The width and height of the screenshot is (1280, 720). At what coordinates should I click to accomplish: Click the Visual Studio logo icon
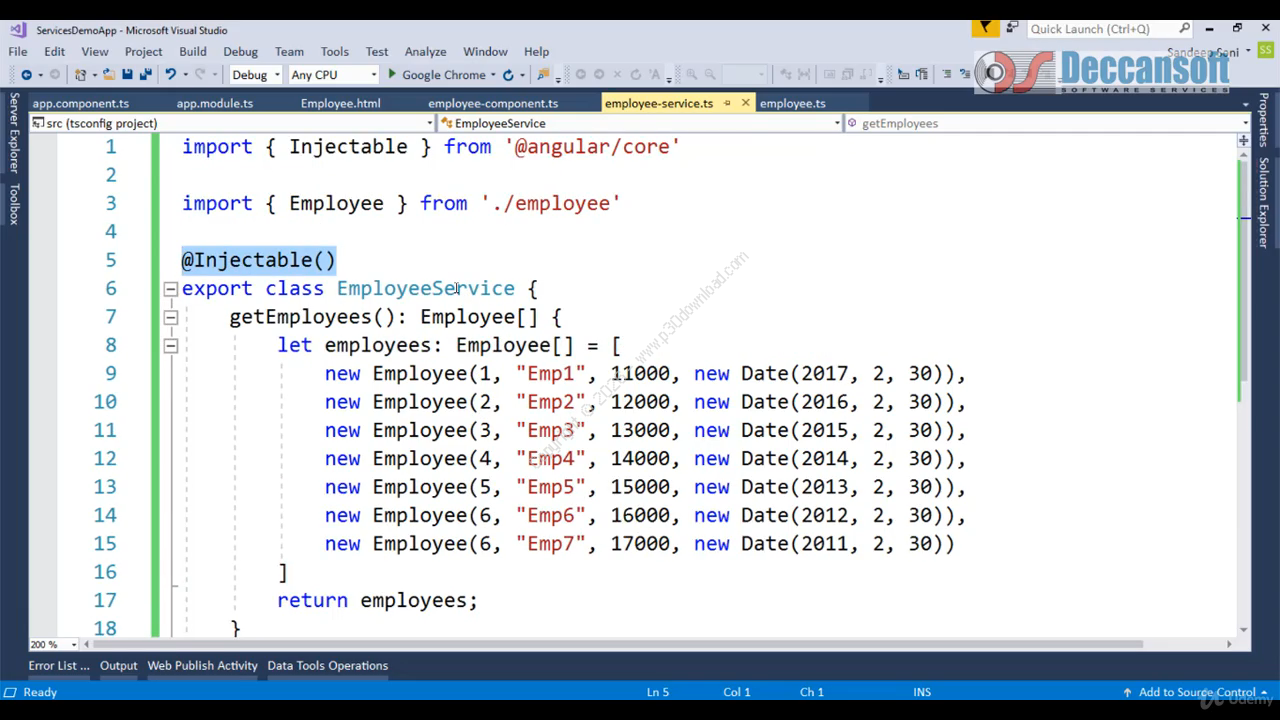17,29
